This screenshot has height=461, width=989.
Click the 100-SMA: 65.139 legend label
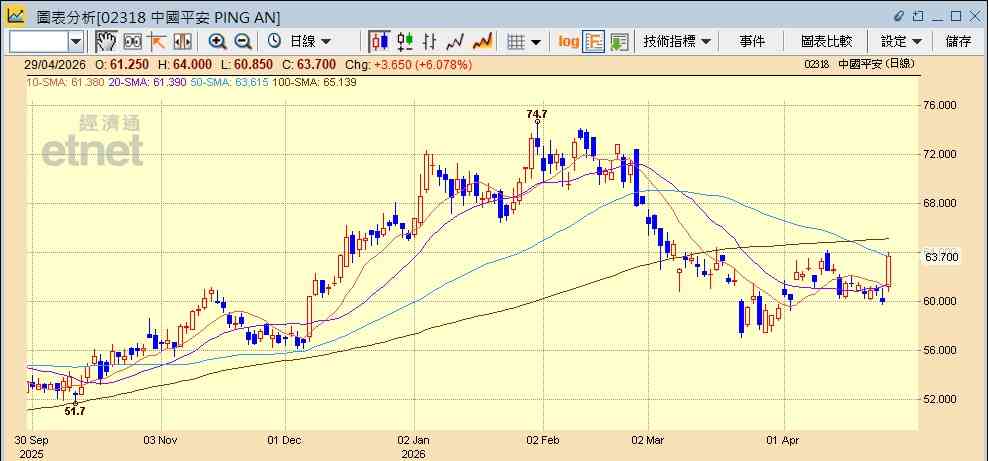313,82
